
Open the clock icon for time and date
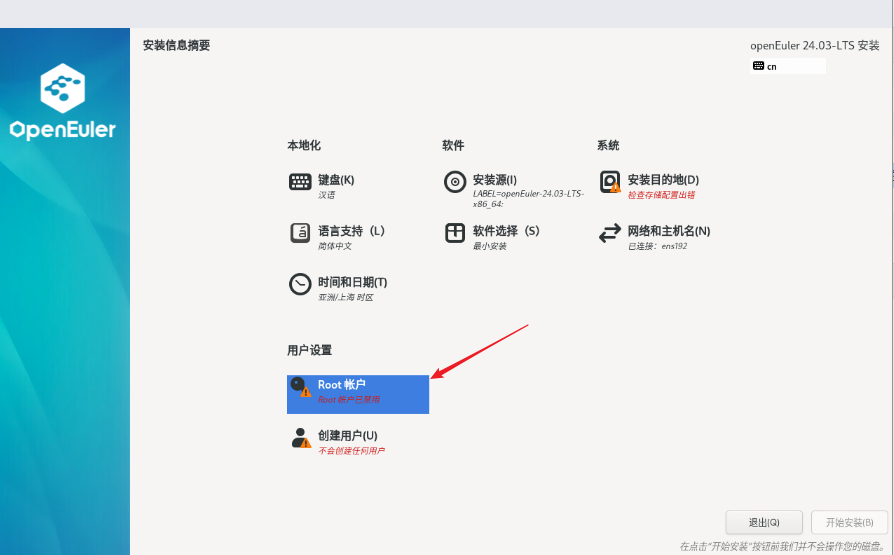click(300, 284)
